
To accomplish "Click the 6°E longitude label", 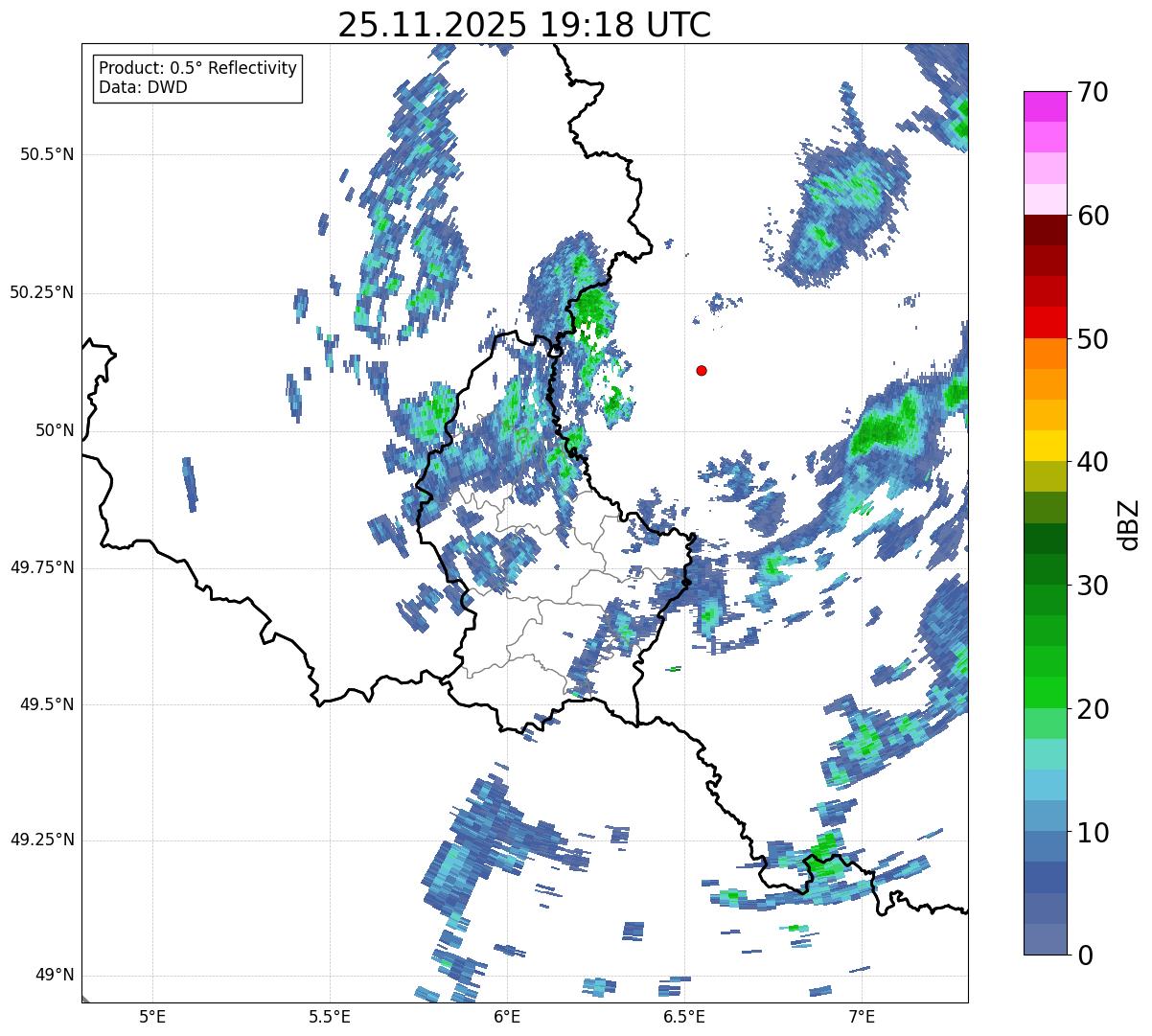I will tap(507, 1017).
